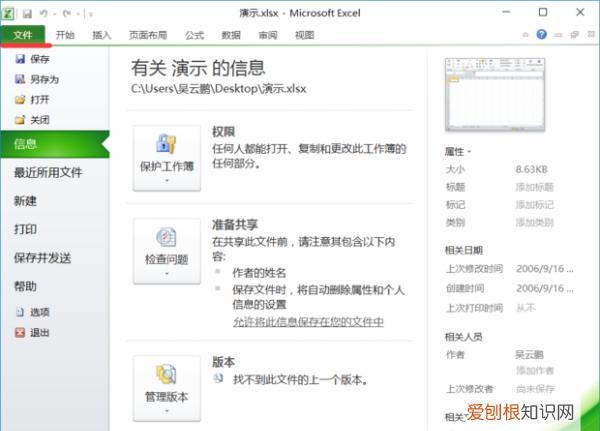
Task: Click the Excel application icon in title bar
Action: point(8,14)
